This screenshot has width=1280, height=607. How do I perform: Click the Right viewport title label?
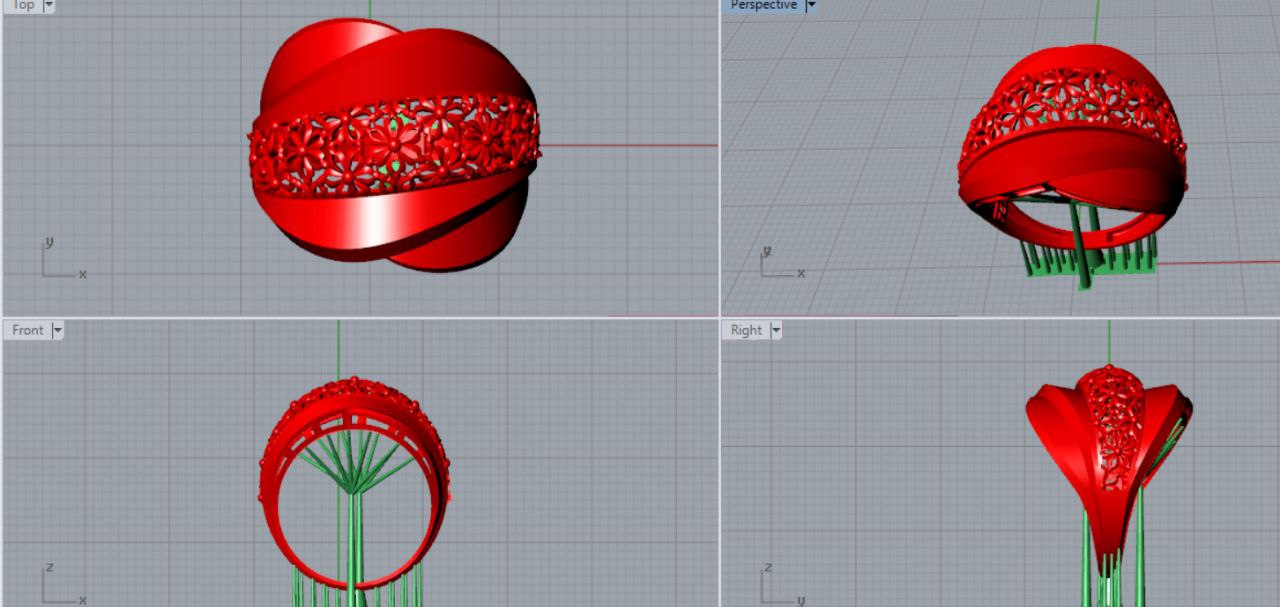[x=746, y=330]
